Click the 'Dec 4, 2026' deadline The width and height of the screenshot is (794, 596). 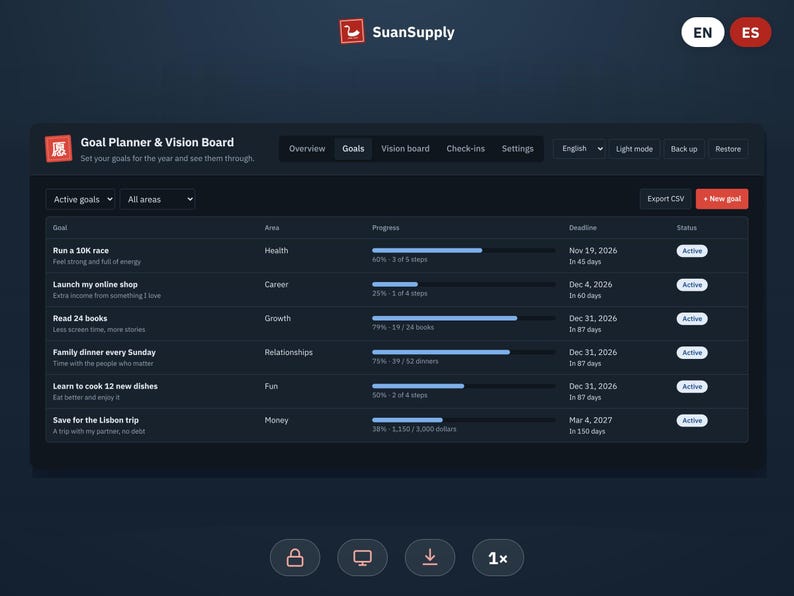pos(590,285)
